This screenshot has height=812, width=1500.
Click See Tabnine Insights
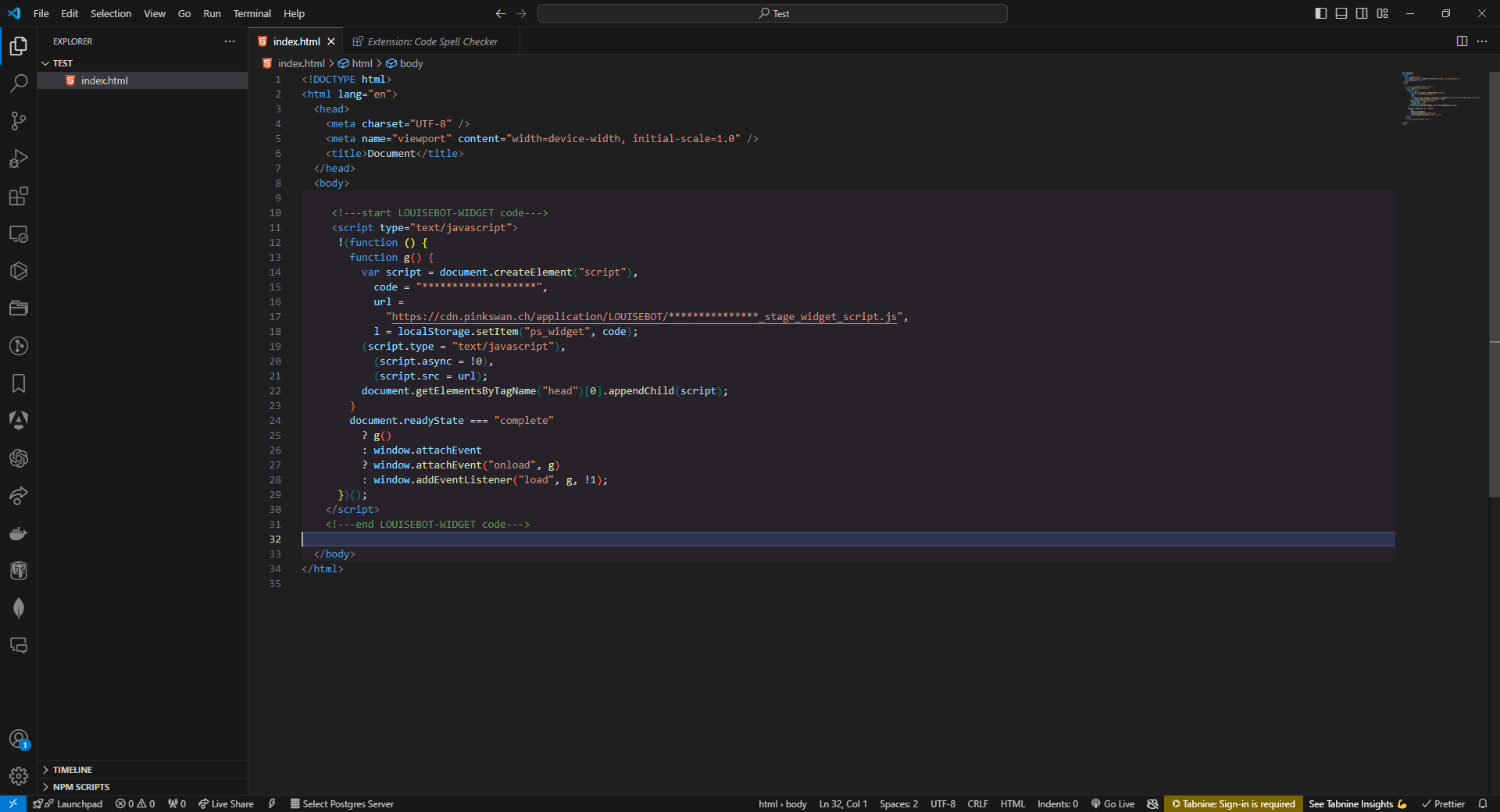pyautogui.click(x=1358, y=803)
